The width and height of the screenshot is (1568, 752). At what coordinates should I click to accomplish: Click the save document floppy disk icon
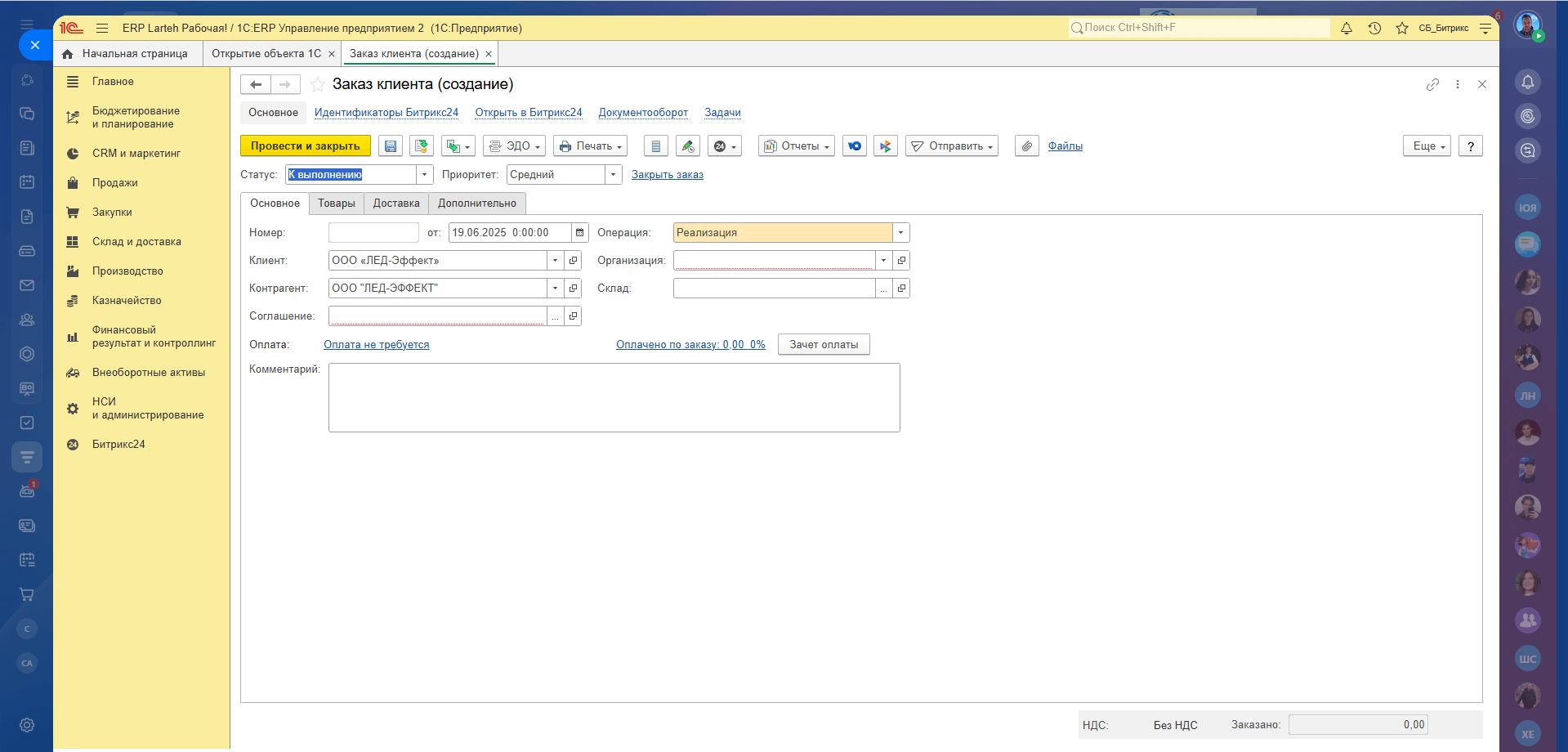[x=391, y=146]
